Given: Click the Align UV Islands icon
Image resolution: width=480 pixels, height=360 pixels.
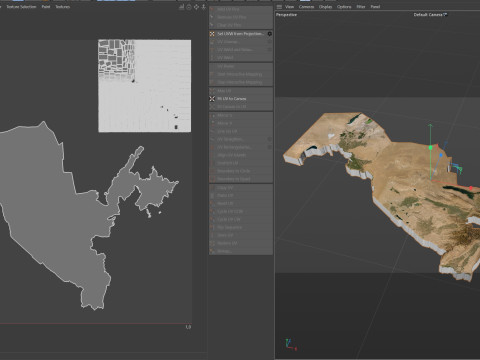Looking at the screenshot, I should tap(212, 155).
